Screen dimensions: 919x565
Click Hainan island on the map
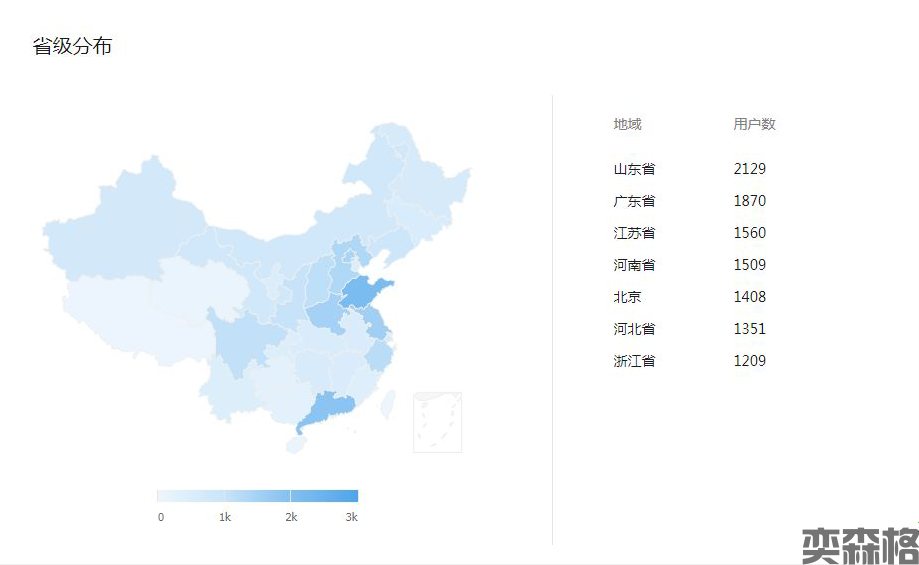294,443
